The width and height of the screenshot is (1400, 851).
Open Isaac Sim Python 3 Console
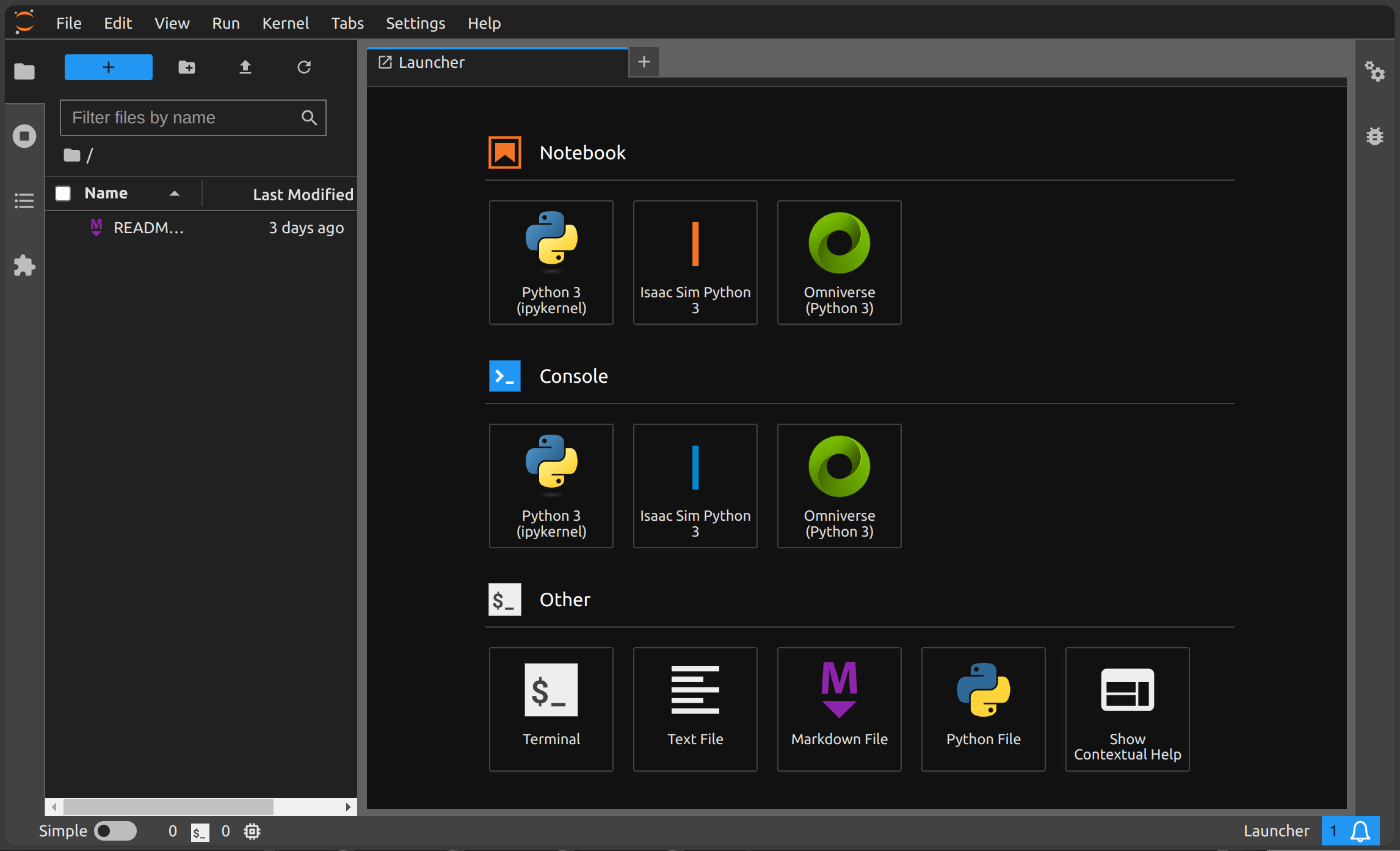point(695,485)
